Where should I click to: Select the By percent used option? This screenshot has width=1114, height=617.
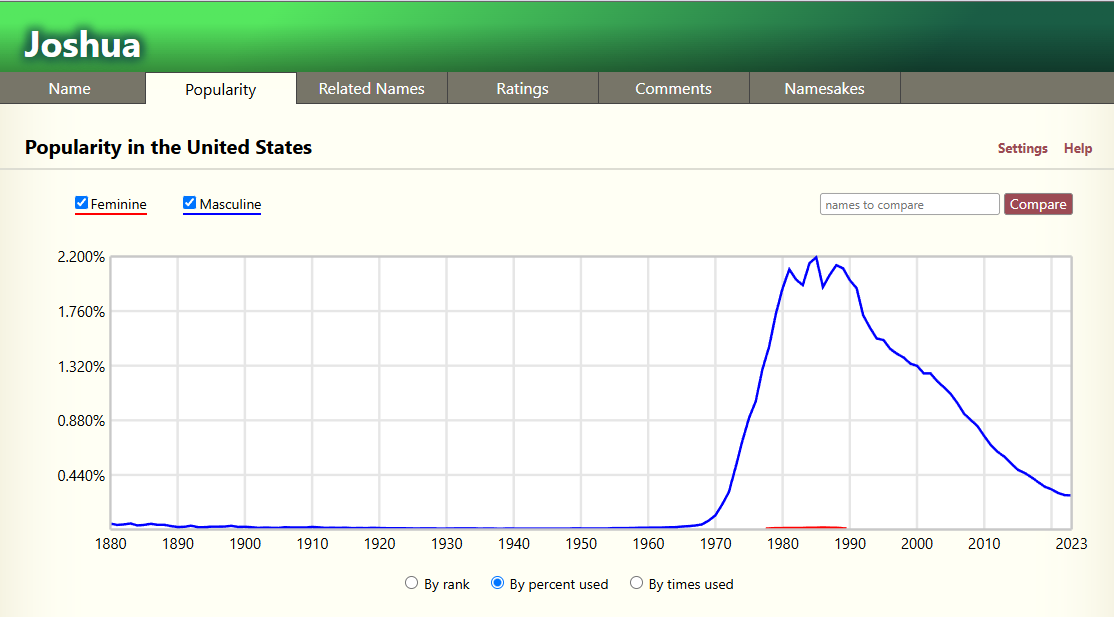(x=497, y=583)
